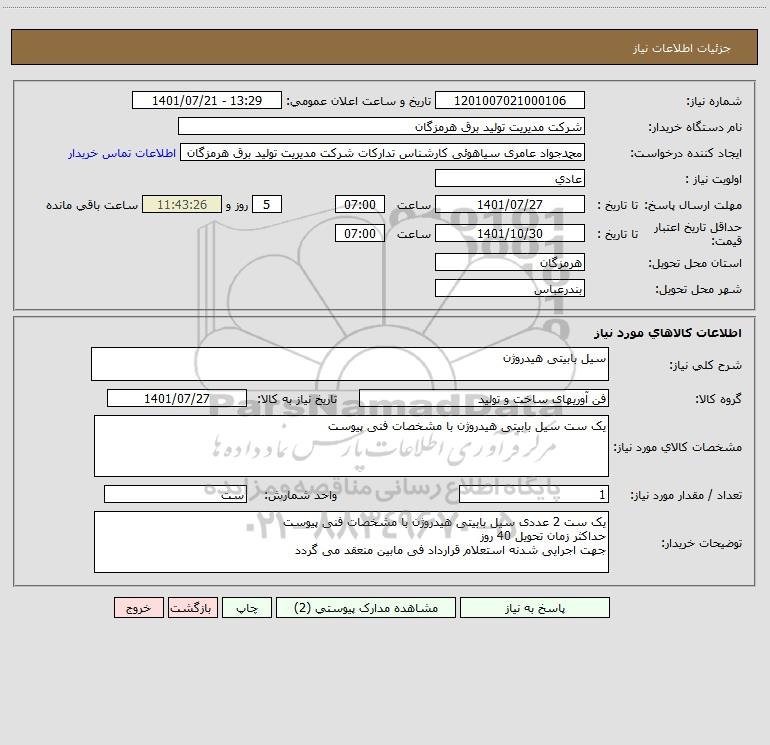Viewport: 770px width, 745px height.
Task: Click unit of measure field ست
Action: click(175, 494)
